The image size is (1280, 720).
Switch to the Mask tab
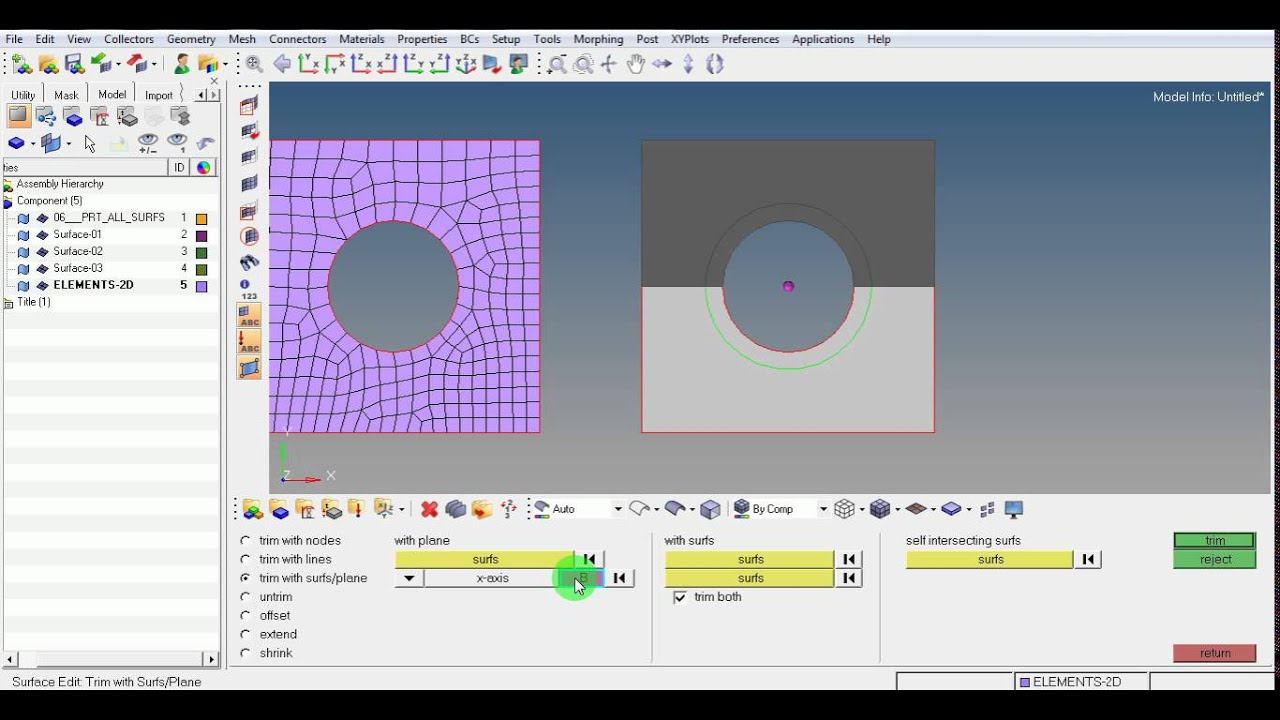pyautogui.click(x=66, y=95)
